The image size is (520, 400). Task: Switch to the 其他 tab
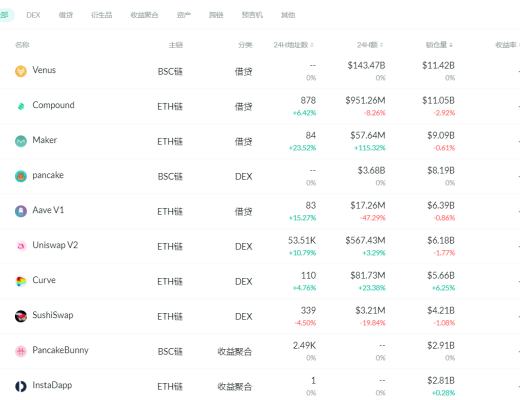click(288, 15)
